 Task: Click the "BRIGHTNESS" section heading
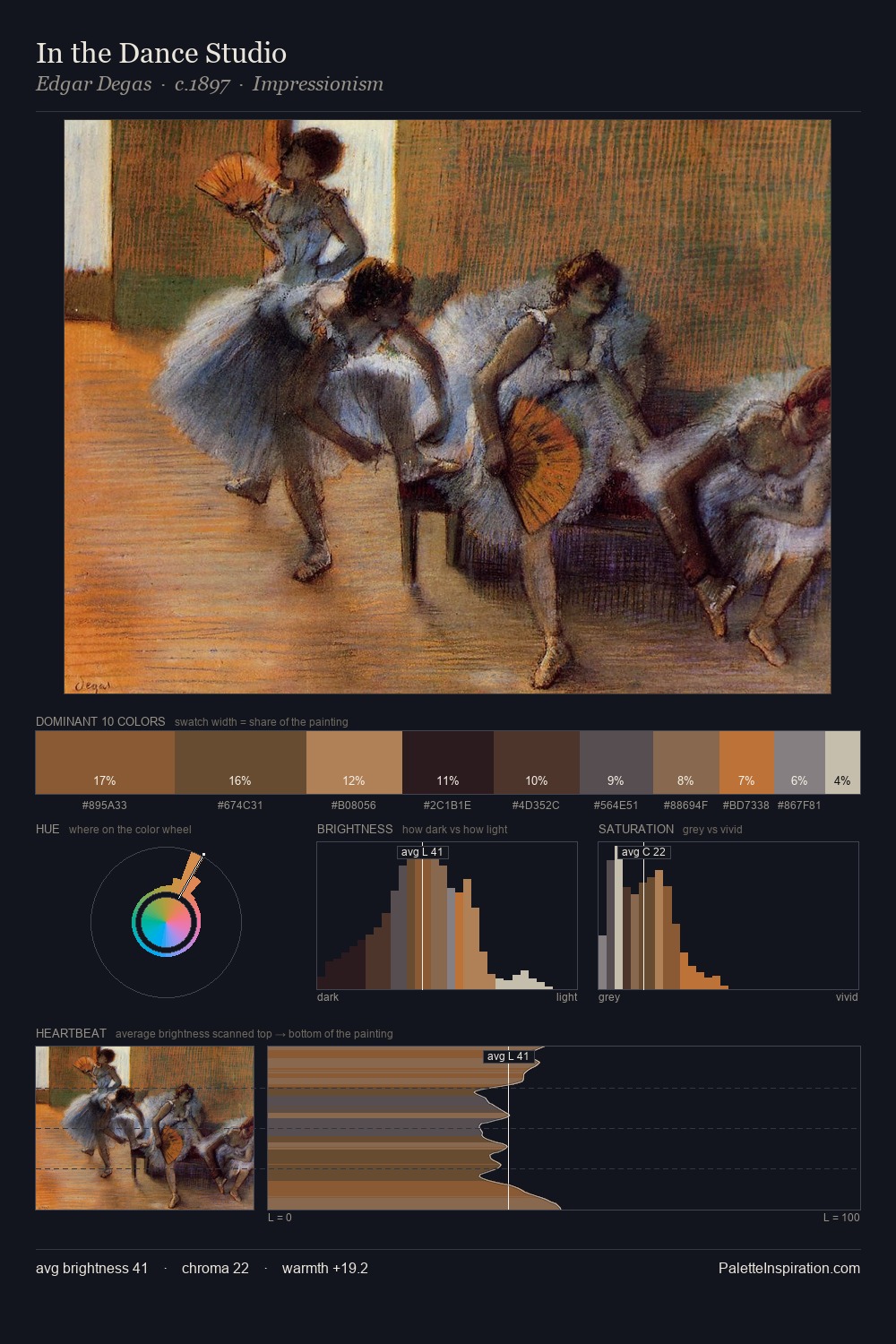coord(355,829)
